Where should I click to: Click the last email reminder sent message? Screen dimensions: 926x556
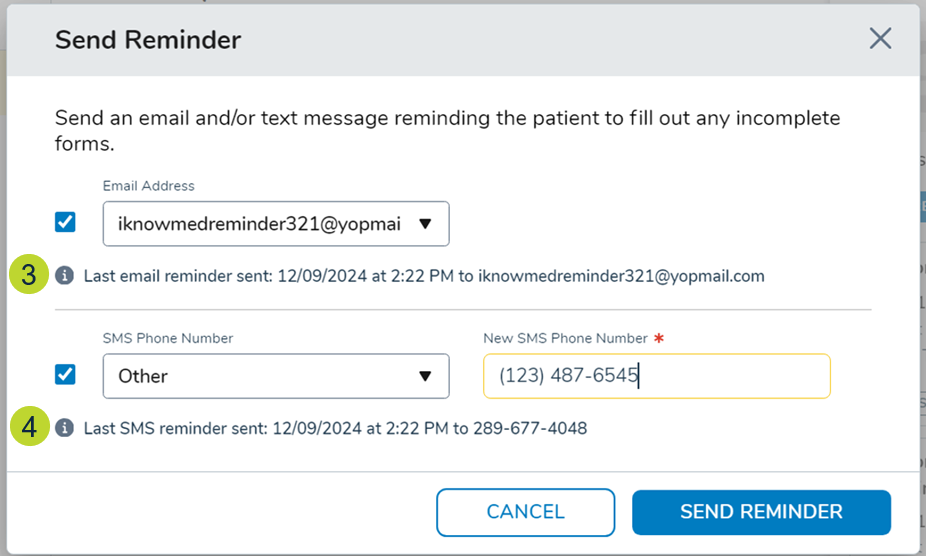[424, 276]
